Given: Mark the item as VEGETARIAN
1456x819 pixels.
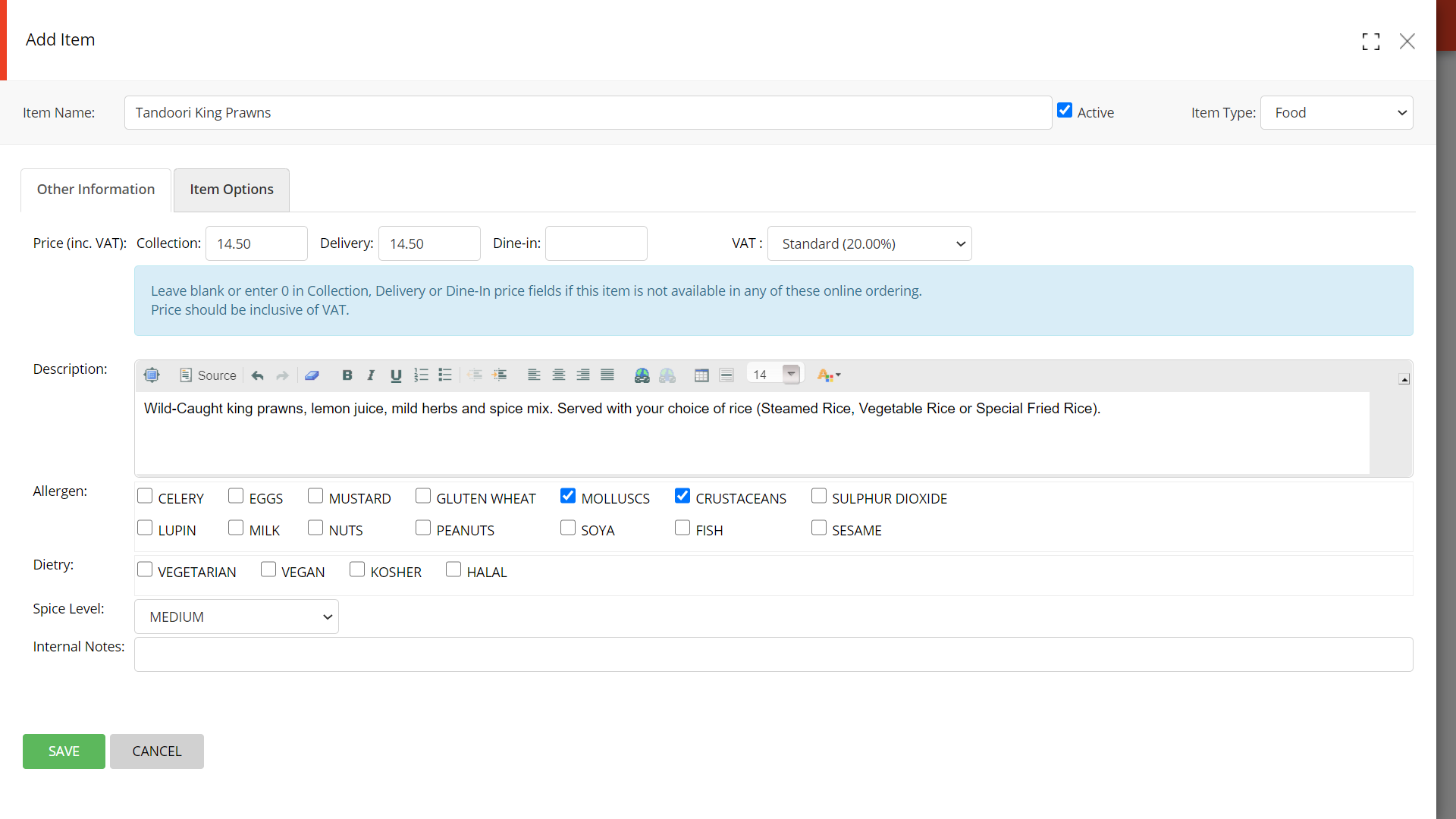Looking at the screenshot, I should tap(145, 570).
